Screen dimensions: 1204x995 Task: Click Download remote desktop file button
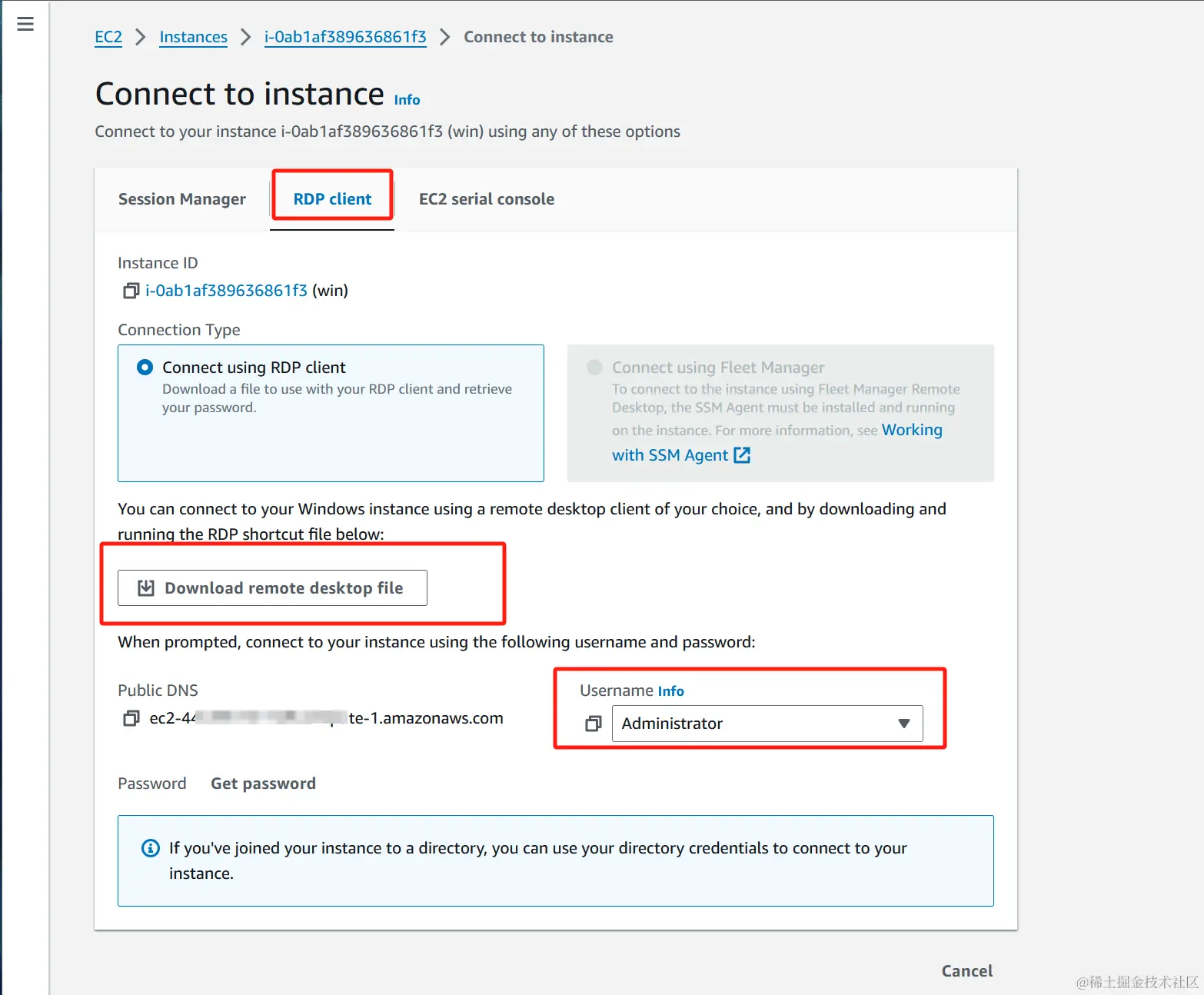point(272,588)
